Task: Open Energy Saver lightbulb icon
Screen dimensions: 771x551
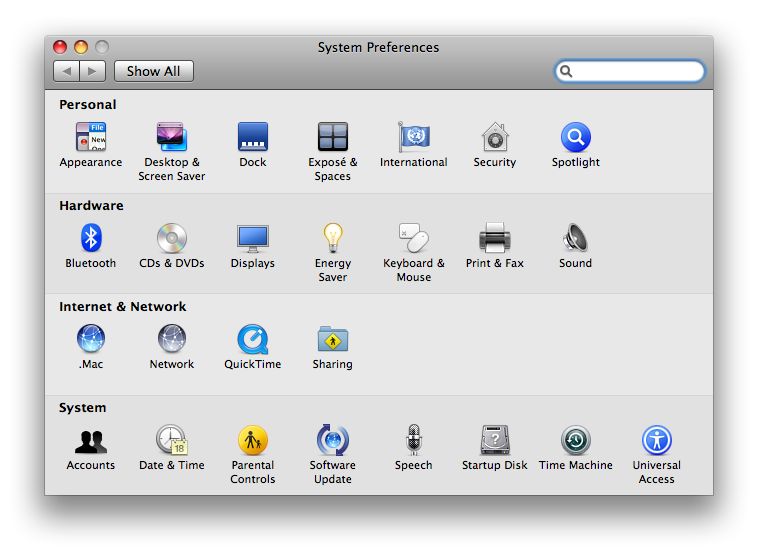Action: (333, 237)
